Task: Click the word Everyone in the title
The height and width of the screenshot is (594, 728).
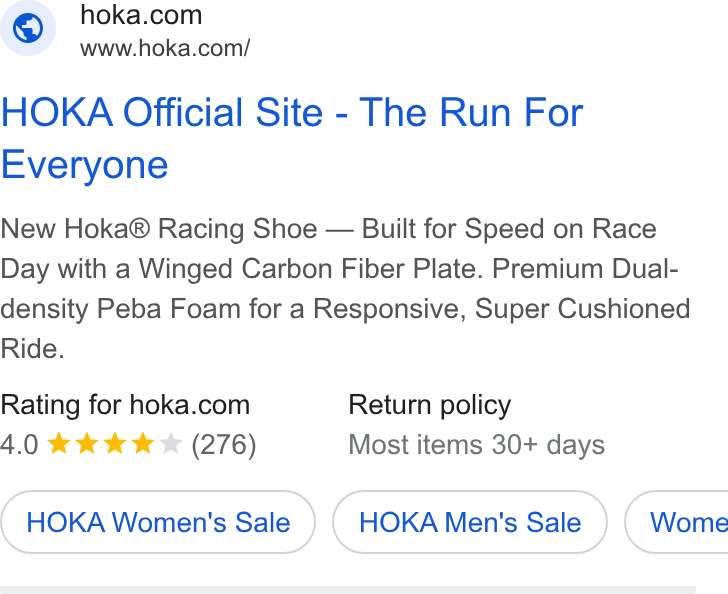Action: point(84,165)
